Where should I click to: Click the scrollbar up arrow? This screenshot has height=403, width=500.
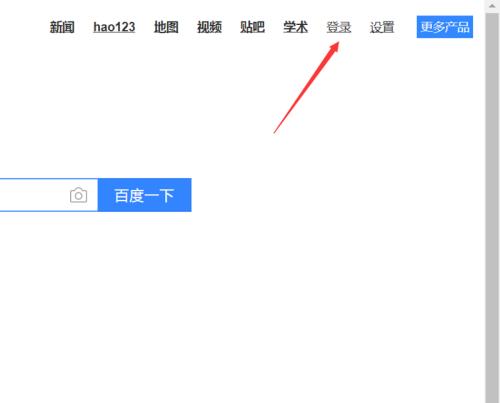point(492,6)
